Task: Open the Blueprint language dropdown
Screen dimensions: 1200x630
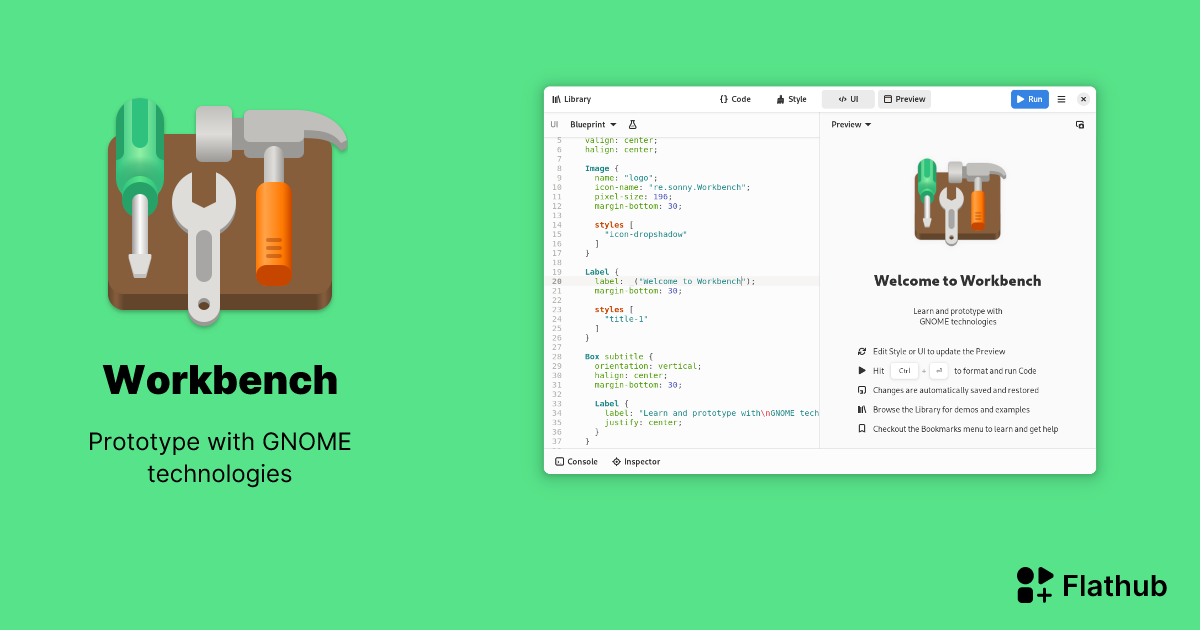Action: [x=592, y=124]
